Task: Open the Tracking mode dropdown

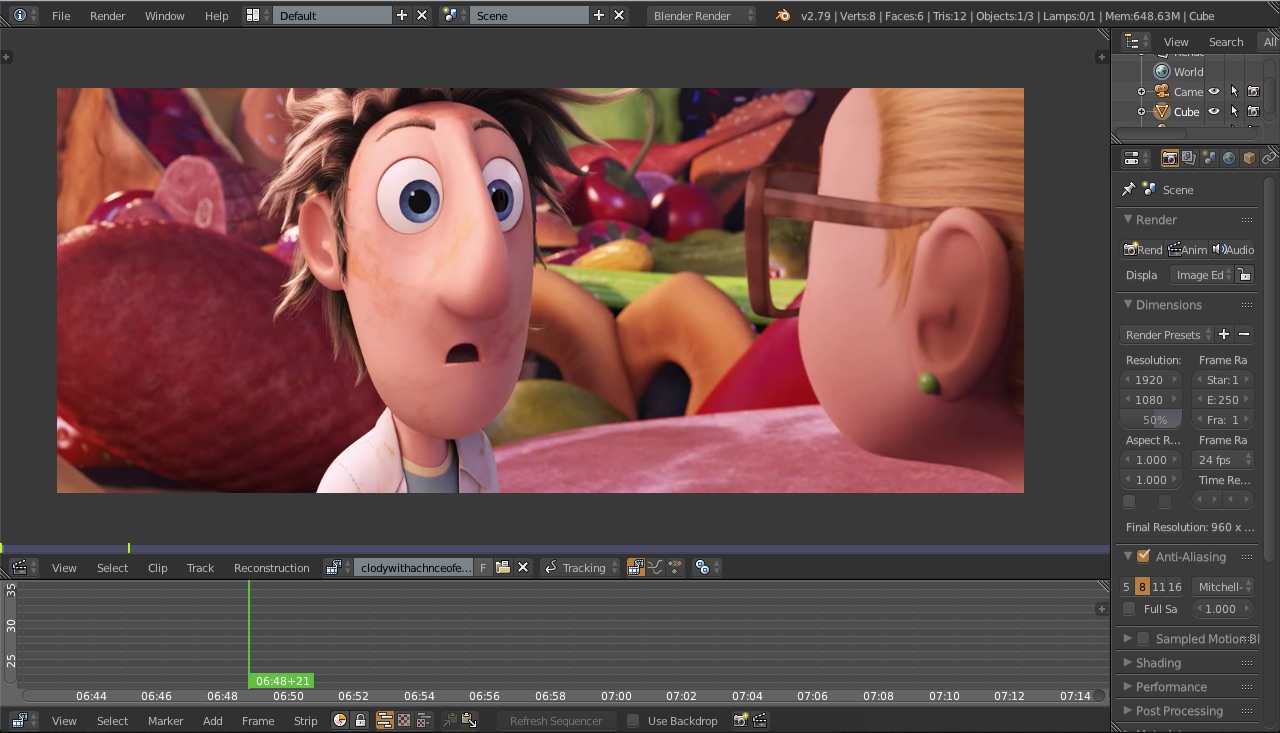Action: point(581,568)
